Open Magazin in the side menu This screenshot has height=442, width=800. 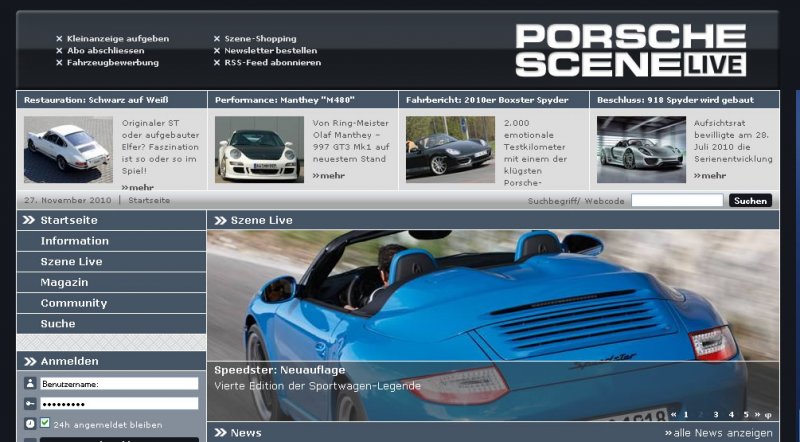click(x=64, y=282)
